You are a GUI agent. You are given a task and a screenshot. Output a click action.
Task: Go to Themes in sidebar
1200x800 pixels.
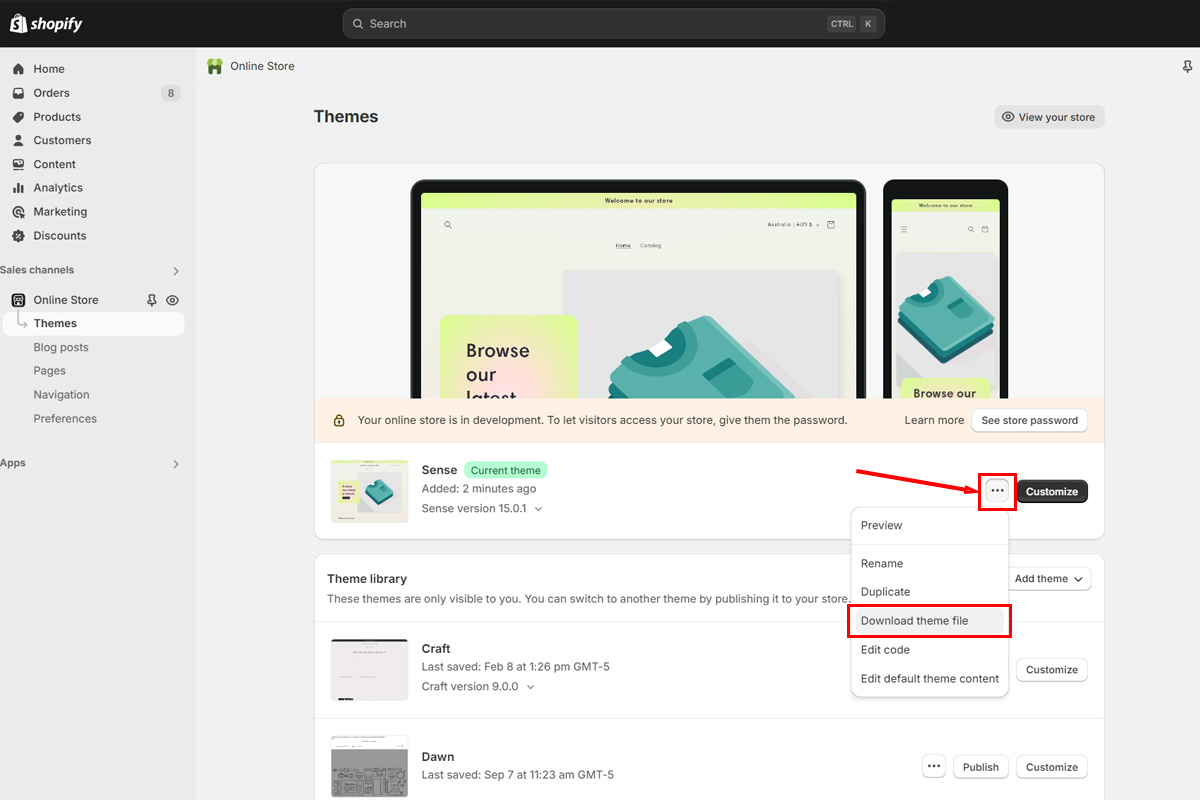[92, 323]
